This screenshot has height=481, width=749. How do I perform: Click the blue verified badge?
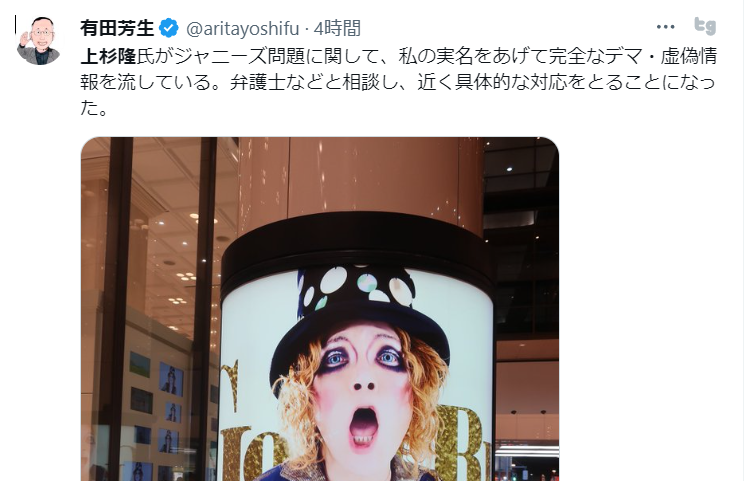[169, 28]
